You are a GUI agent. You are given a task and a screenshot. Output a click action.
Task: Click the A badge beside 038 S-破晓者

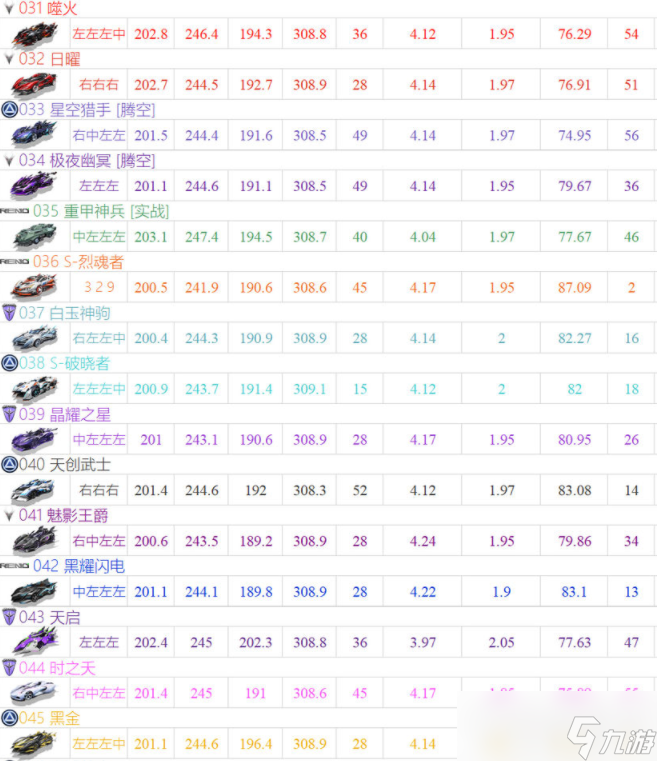click(x=9, y=363)
